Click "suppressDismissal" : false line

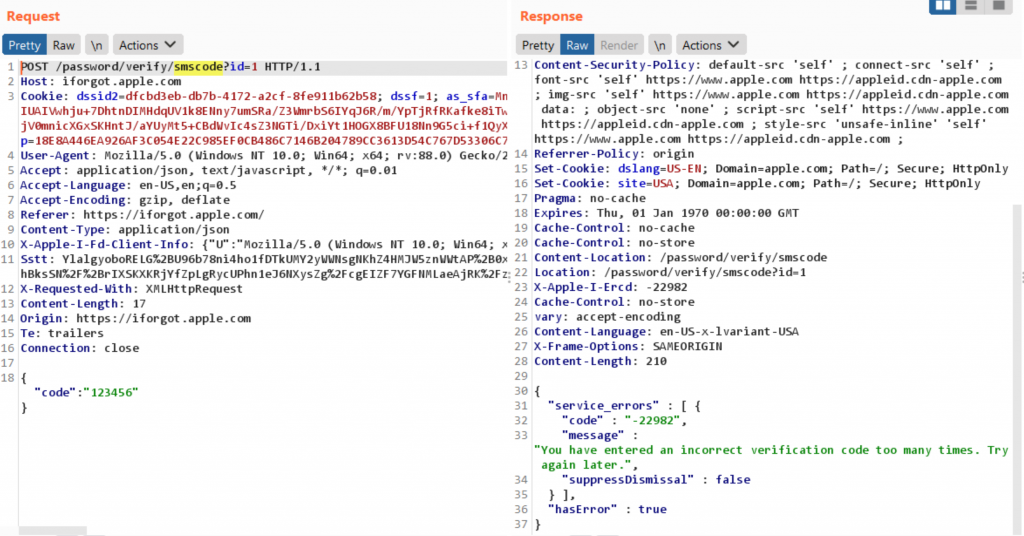pos(656,480)
